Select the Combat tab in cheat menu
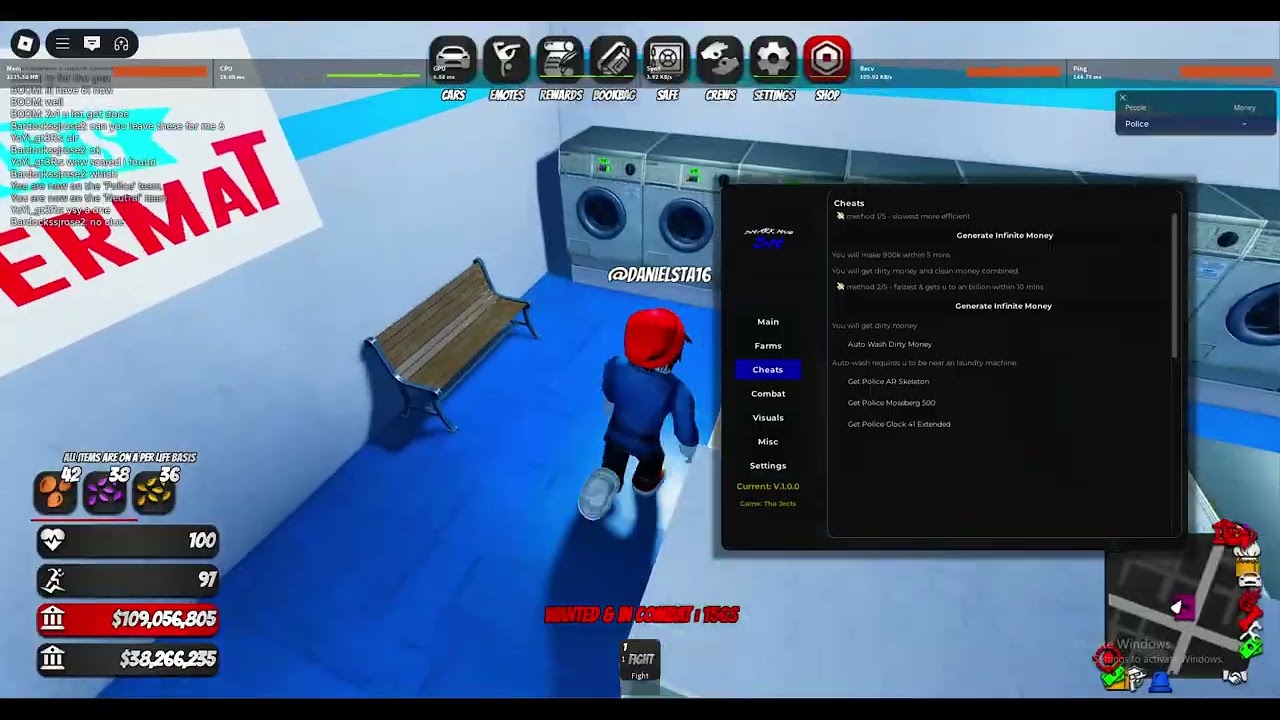 click(768, 394)
